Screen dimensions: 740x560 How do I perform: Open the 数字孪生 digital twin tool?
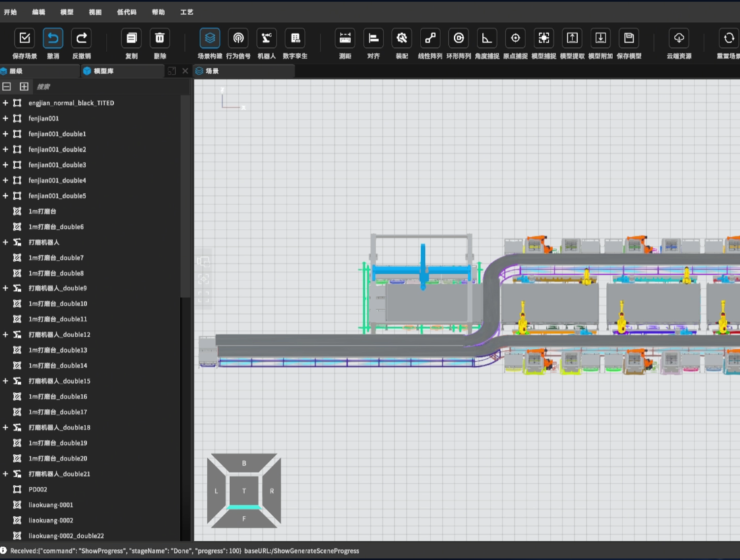[295, 38]
